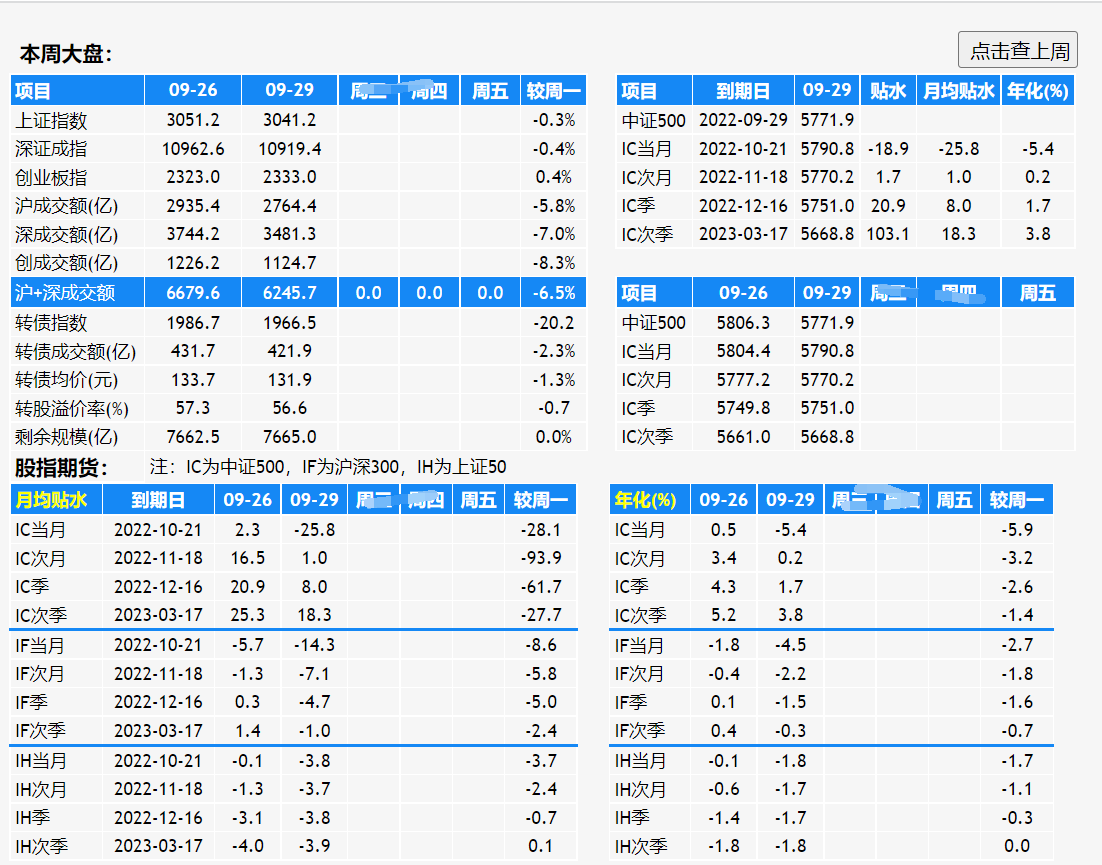
Task: Select the 上证指数 row label
Action: tap(51, 121)
